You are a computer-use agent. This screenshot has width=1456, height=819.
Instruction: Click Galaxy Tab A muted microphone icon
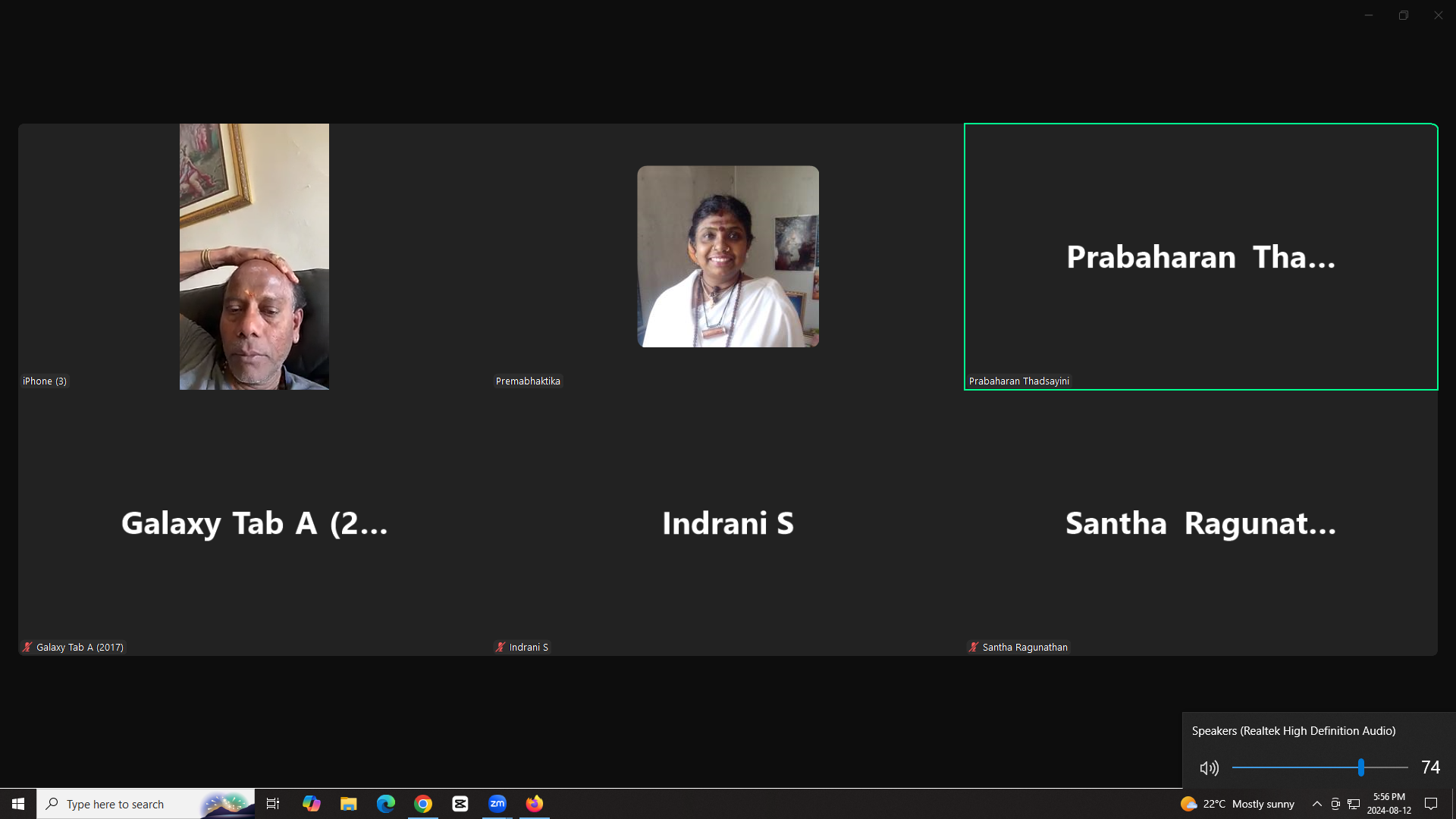click(x=27, y=647)
